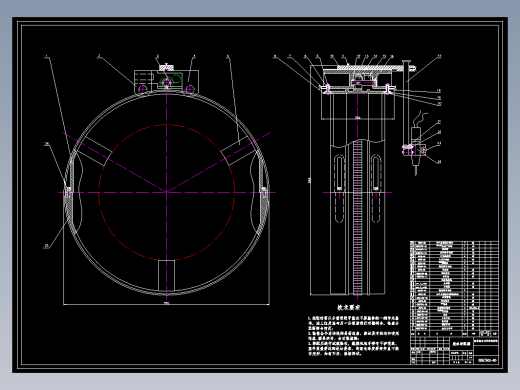Click the gearbox housing atop the ring
The height and width of the screenshot is (390, 520).
click(x=166, y=81)
